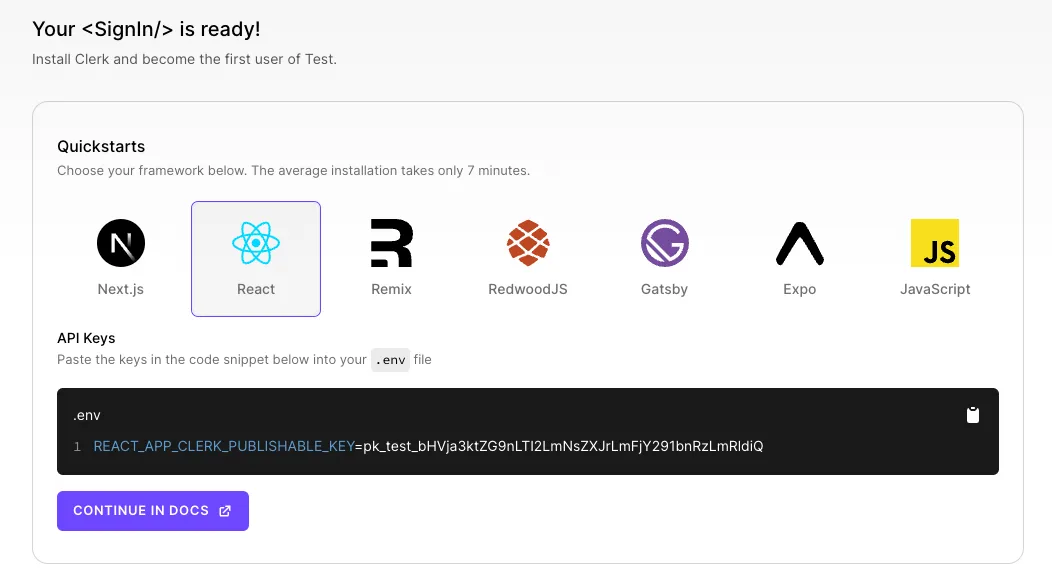Click the "Expo" framework label

click(x=800, y=289)
